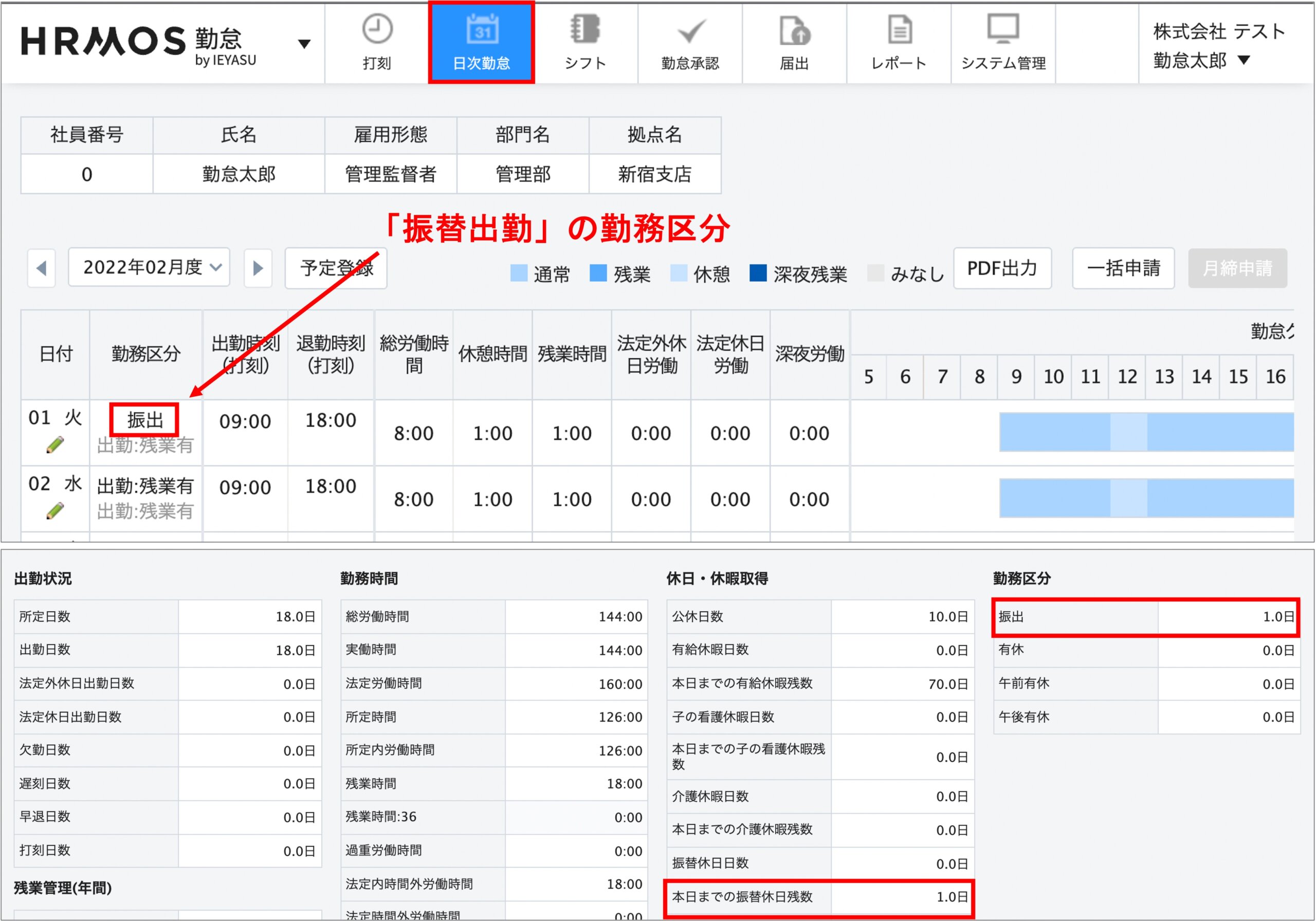Image resolution: width=1316 pixels, height=921 pixels.
Task: Click the 一括申請 button
Action: 1123,268
